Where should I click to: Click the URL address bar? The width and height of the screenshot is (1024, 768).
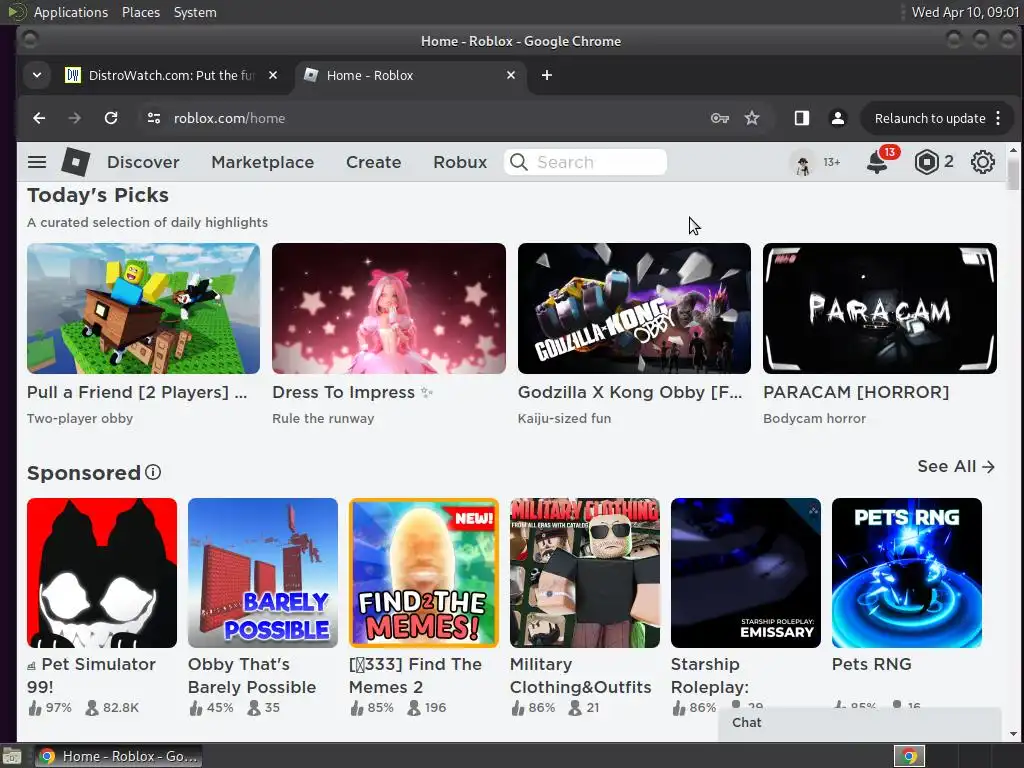[424, 118]
